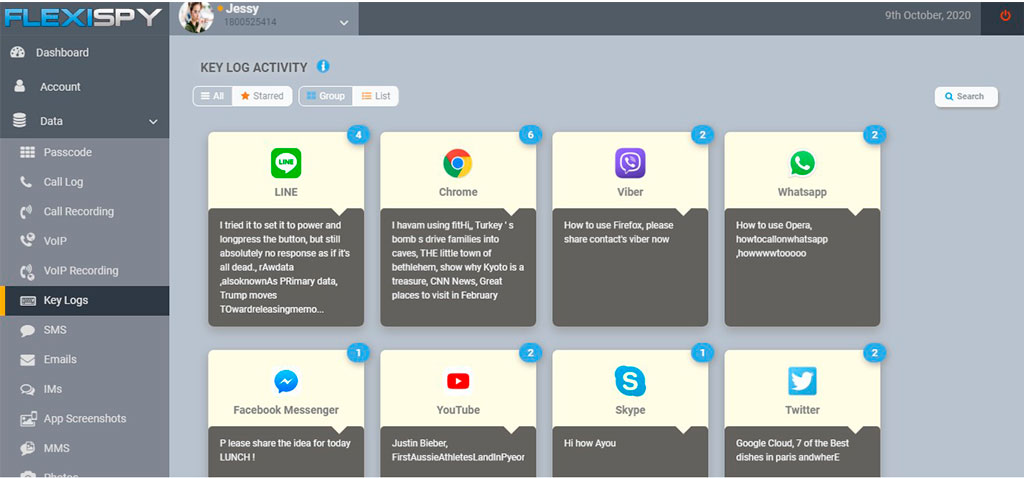1024x478 pixels.
Task: Click the LINE app icon
Action: click(286, 163)
